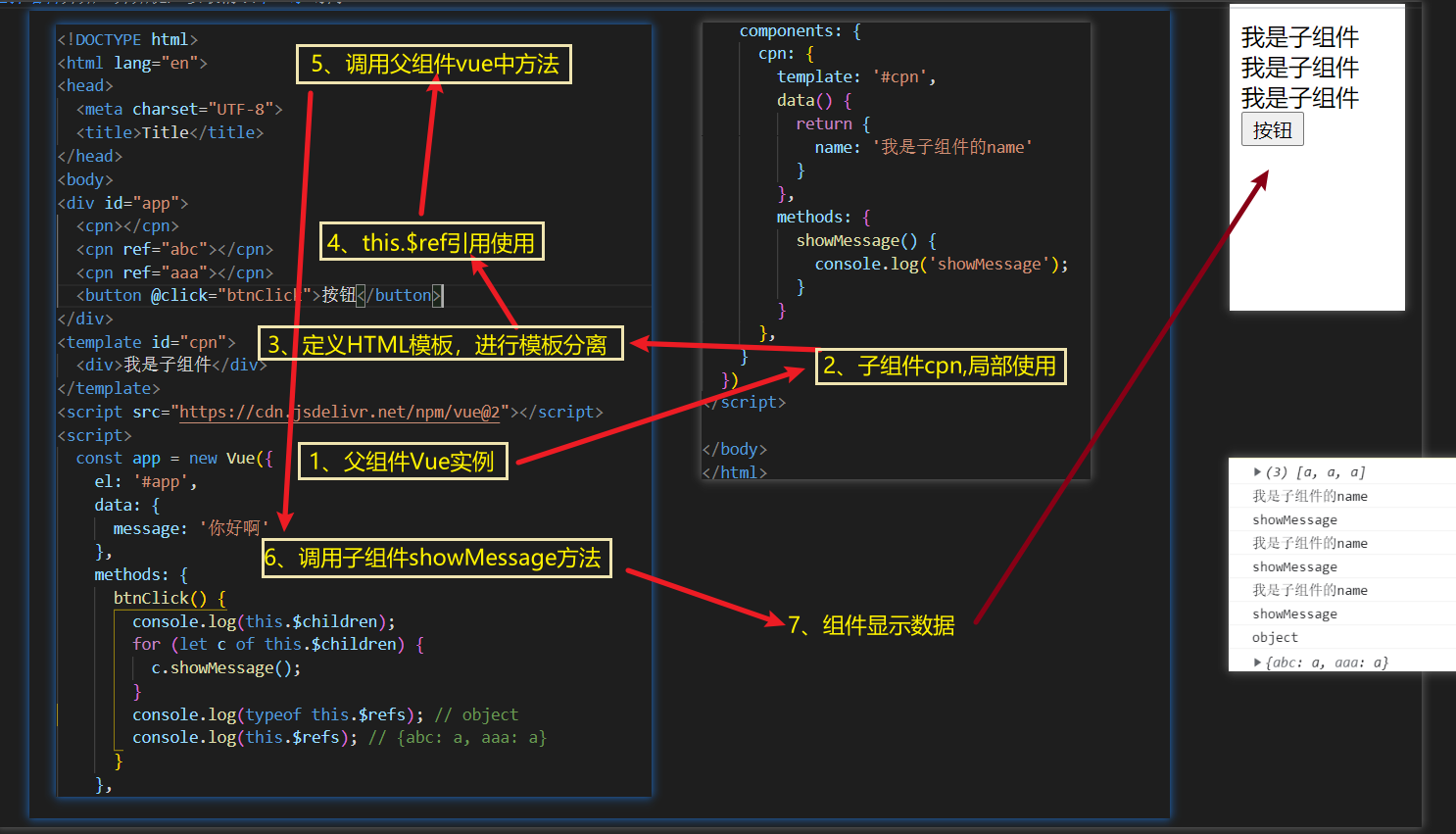Image resolution: width=1456 pixels, height=834 pixels.
Task: Click the data() { line
Action: coord(814,100)
